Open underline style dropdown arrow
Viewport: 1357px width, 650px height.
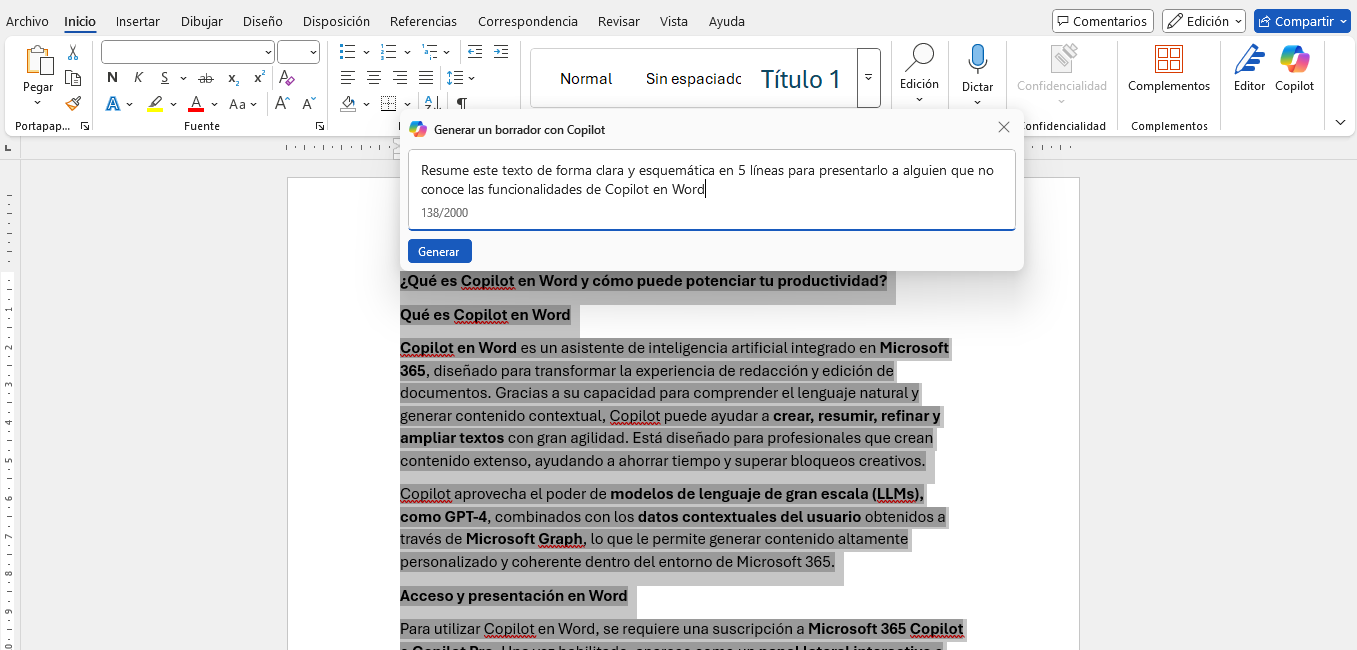click(183, 78)
